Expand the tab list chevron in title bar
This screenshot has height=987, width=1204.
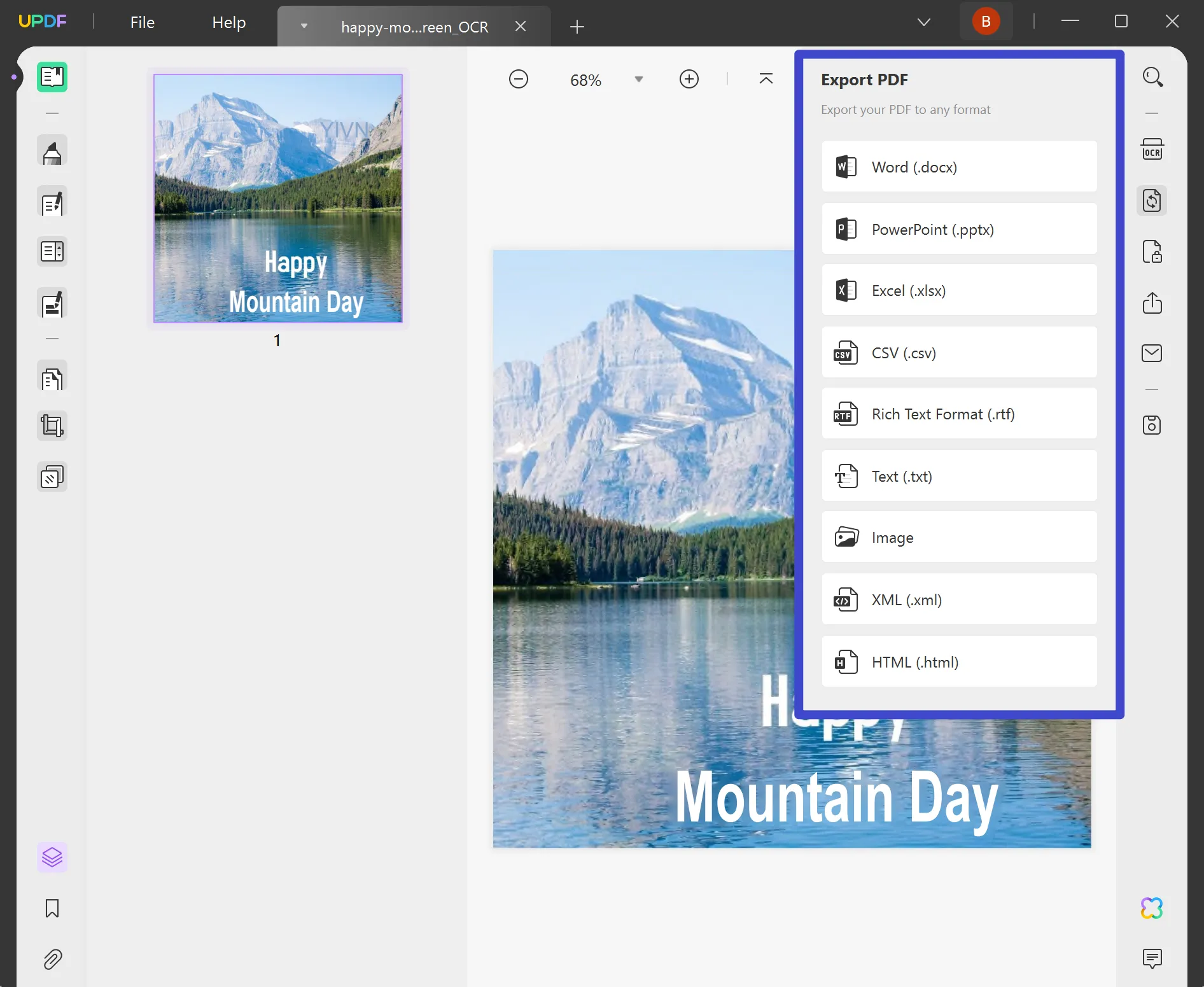point(924,22)
